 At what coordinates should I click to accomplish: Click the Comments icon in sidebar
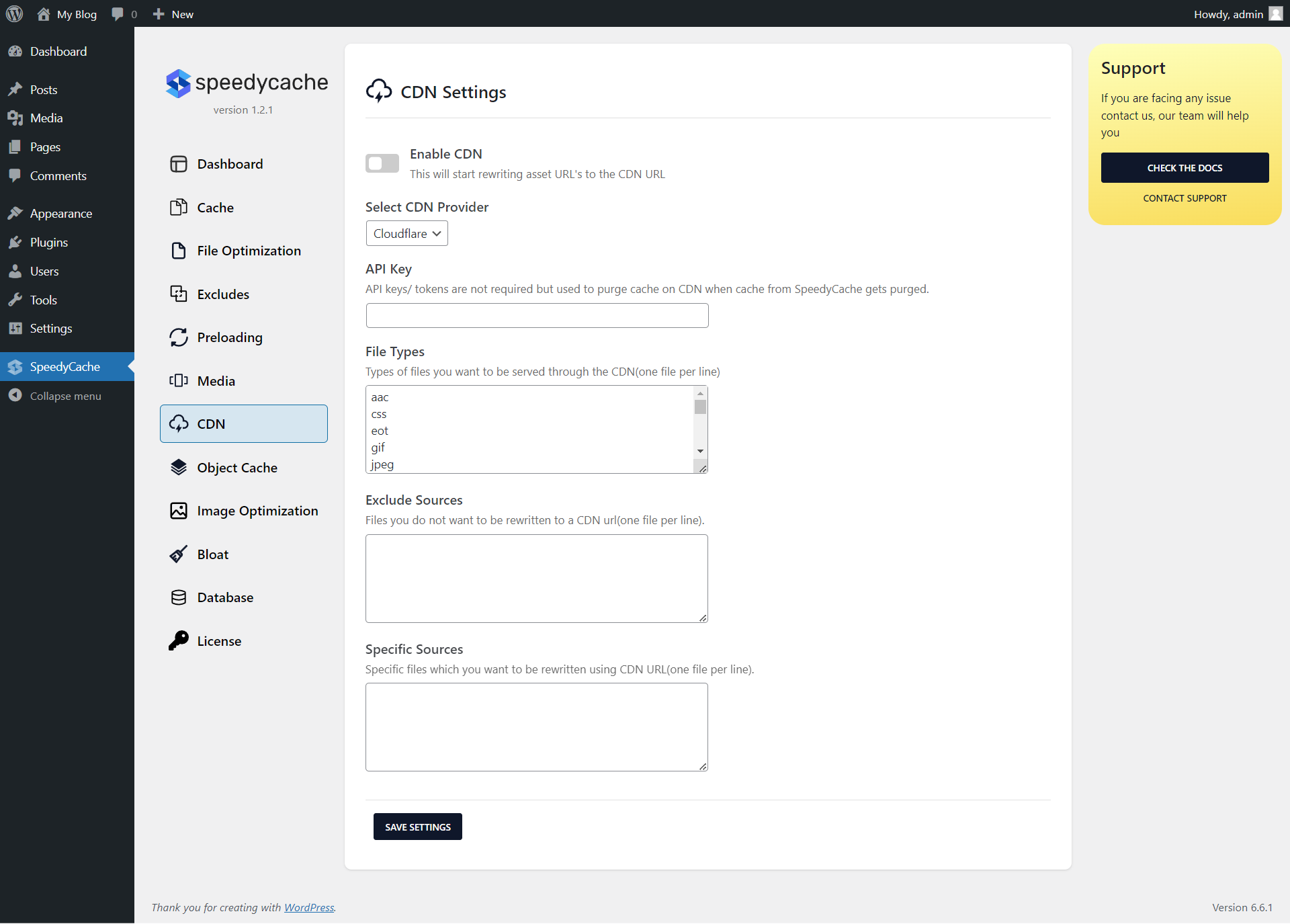point(15,176)
